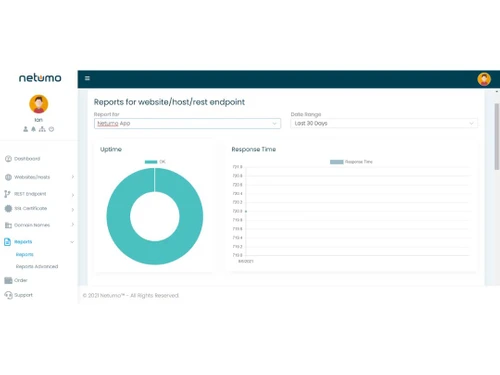Open the user profile icon under Ian

pyautogui.click(x=26, y=129)
